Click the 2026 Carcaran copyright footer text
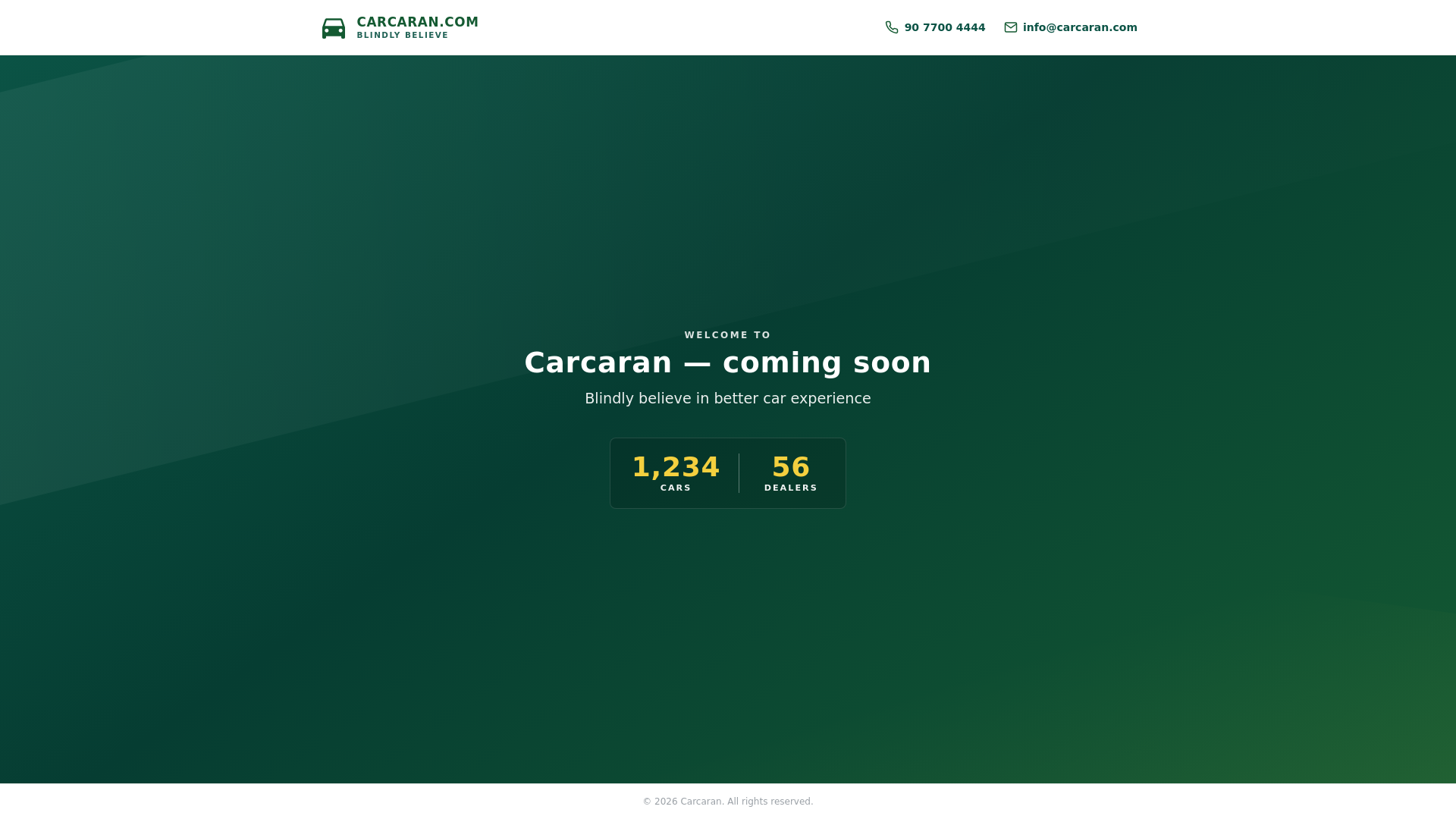Screen dimensions: 1456x819 [x=728, y=802]
